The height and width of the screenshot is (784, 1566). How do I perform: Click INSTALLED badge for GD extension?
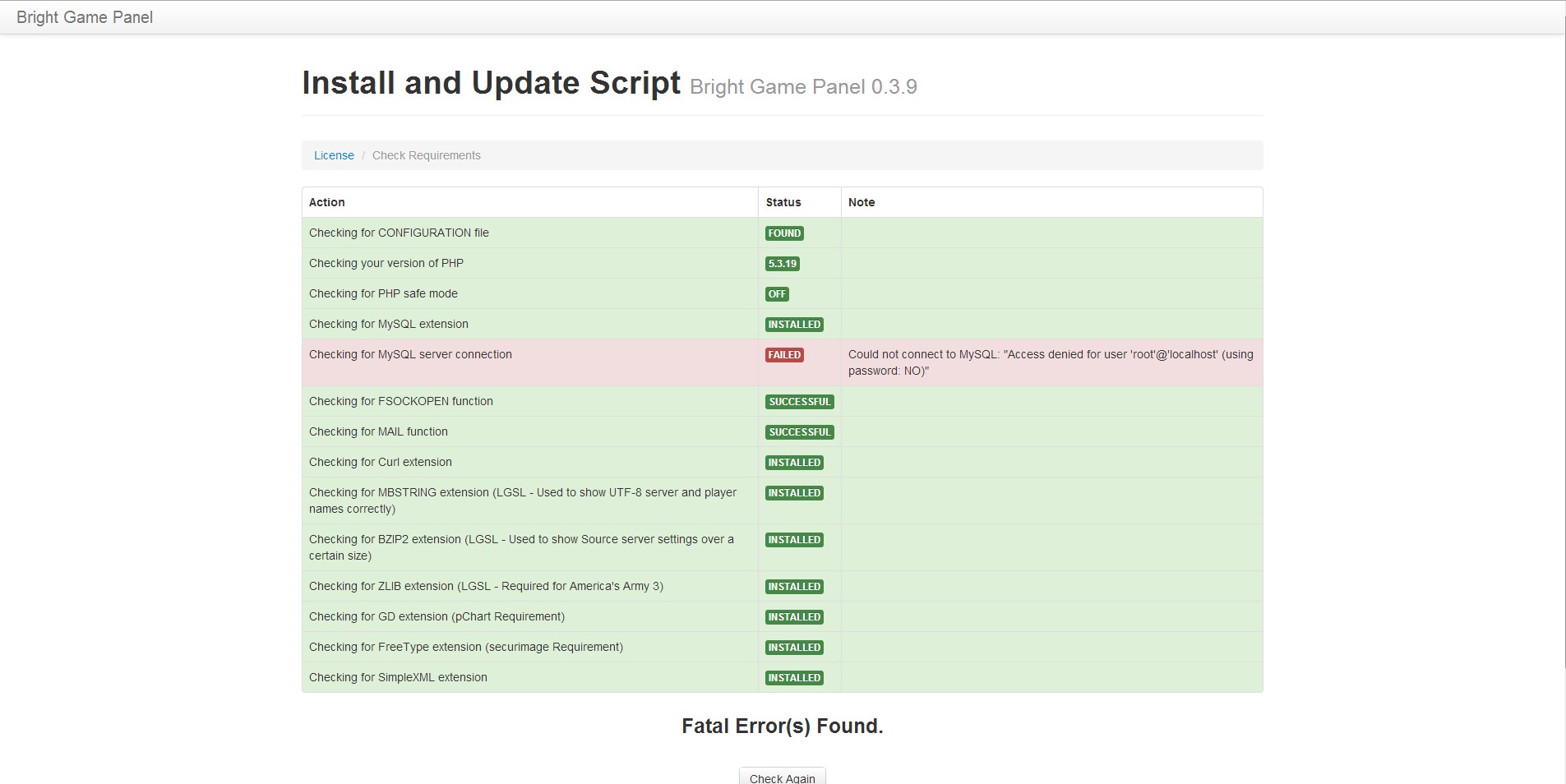tap(794, 617)
